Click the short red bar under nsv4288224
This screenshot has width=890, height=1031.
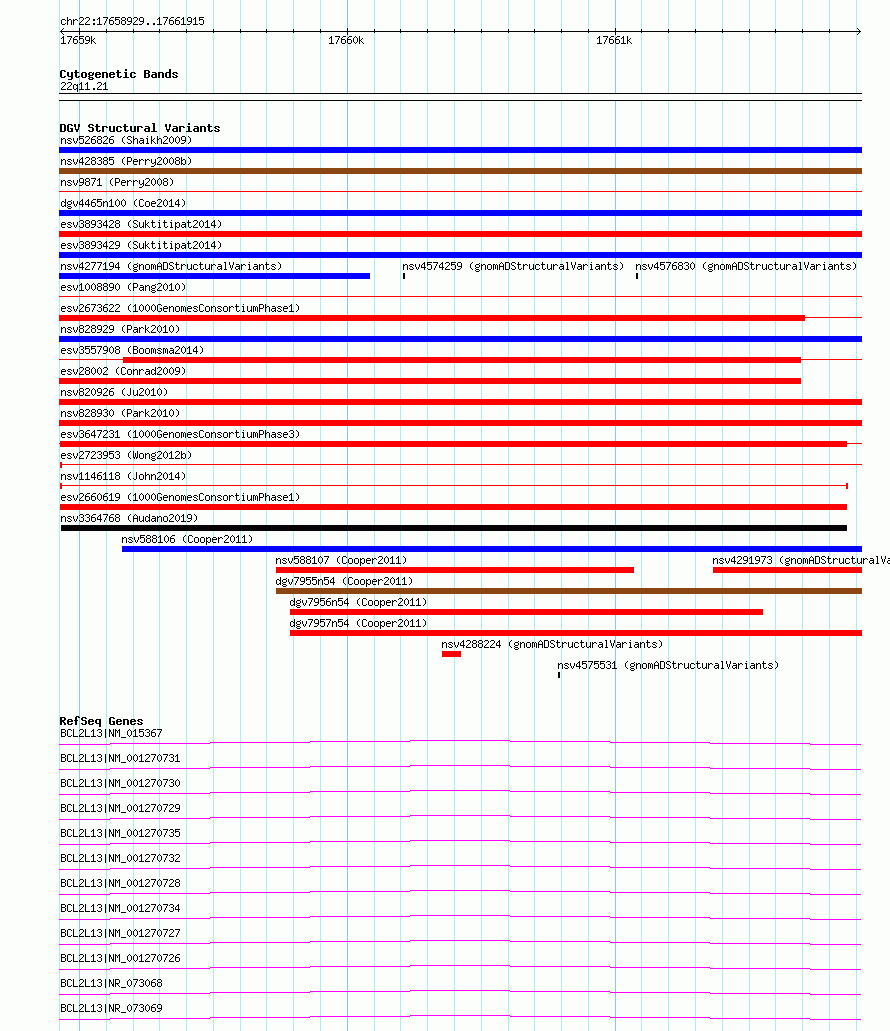pos(452,654)
